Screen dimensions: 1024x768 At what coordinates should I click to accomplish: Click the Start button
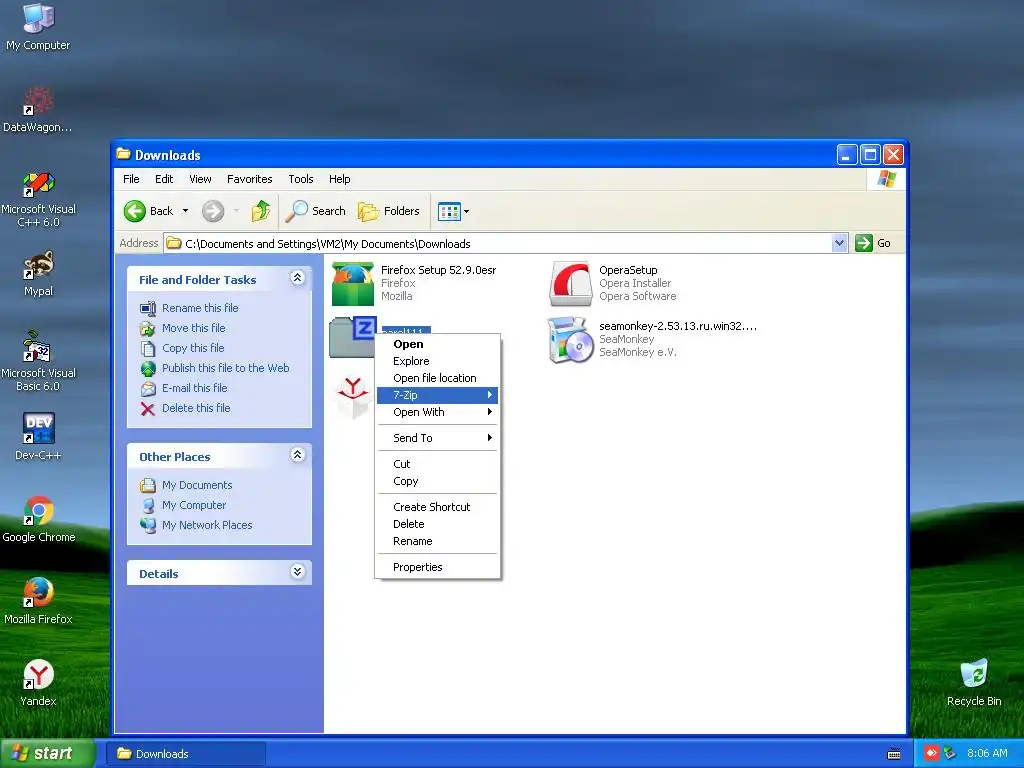[47, 754]
